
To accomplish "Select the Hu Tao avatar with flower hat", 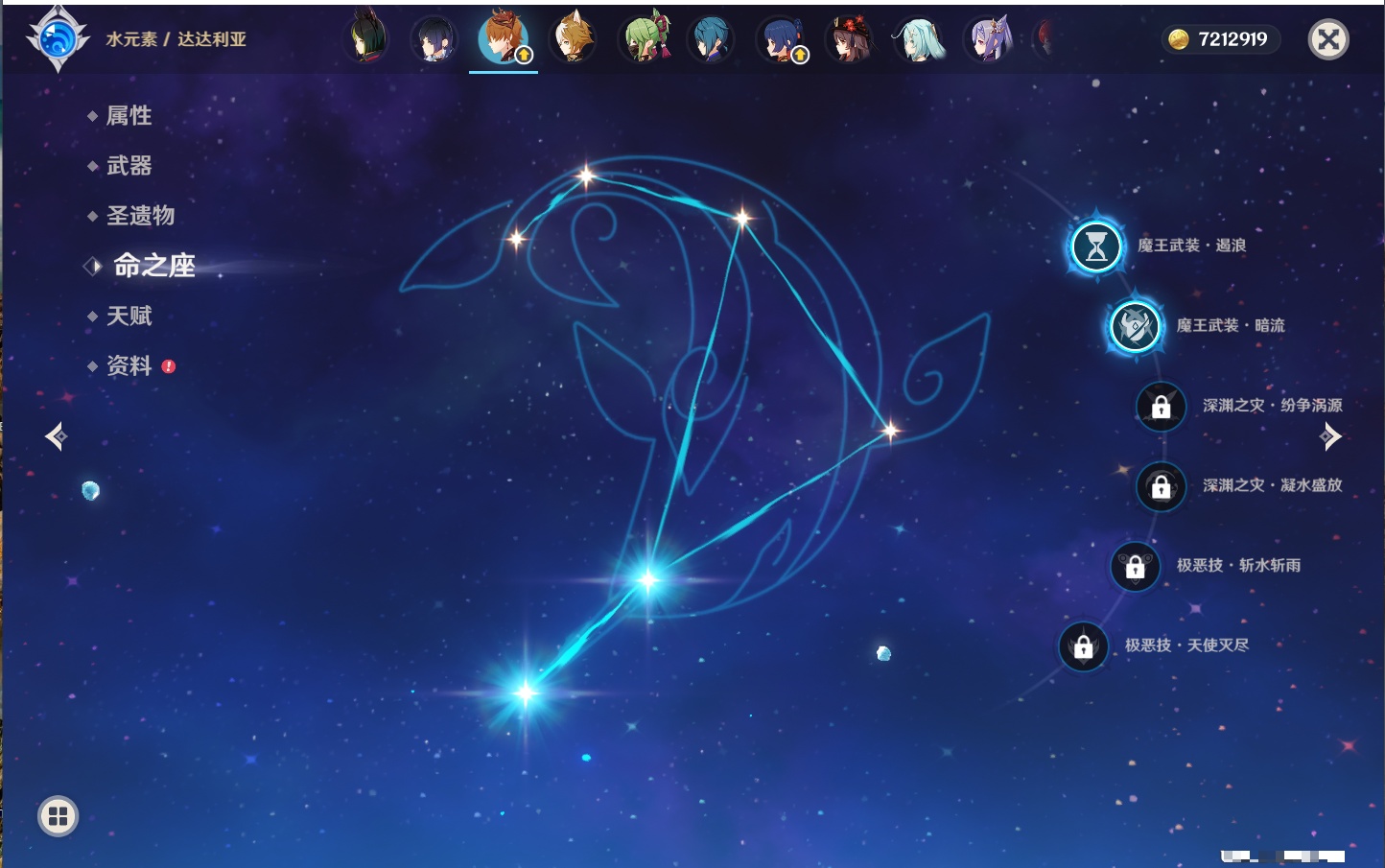I will (x=850, y=39).
